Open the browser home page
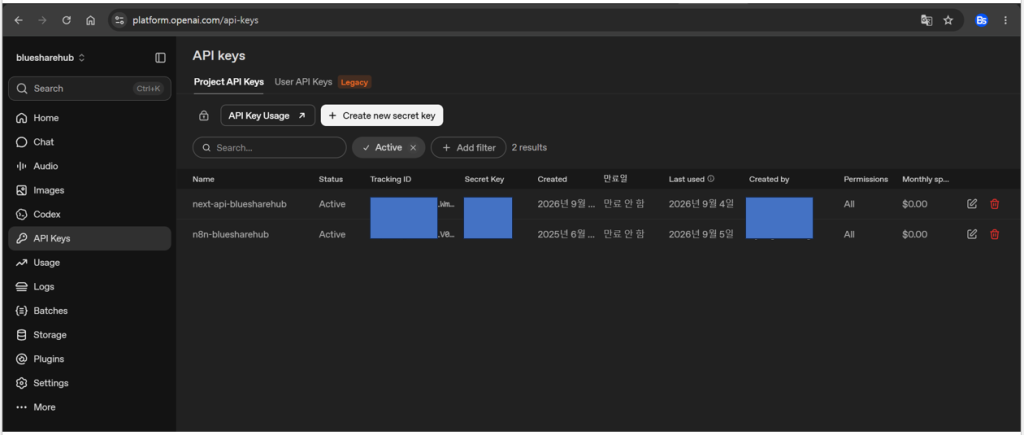The width and height of the screenshot is (1024, 435). point(90,20)
